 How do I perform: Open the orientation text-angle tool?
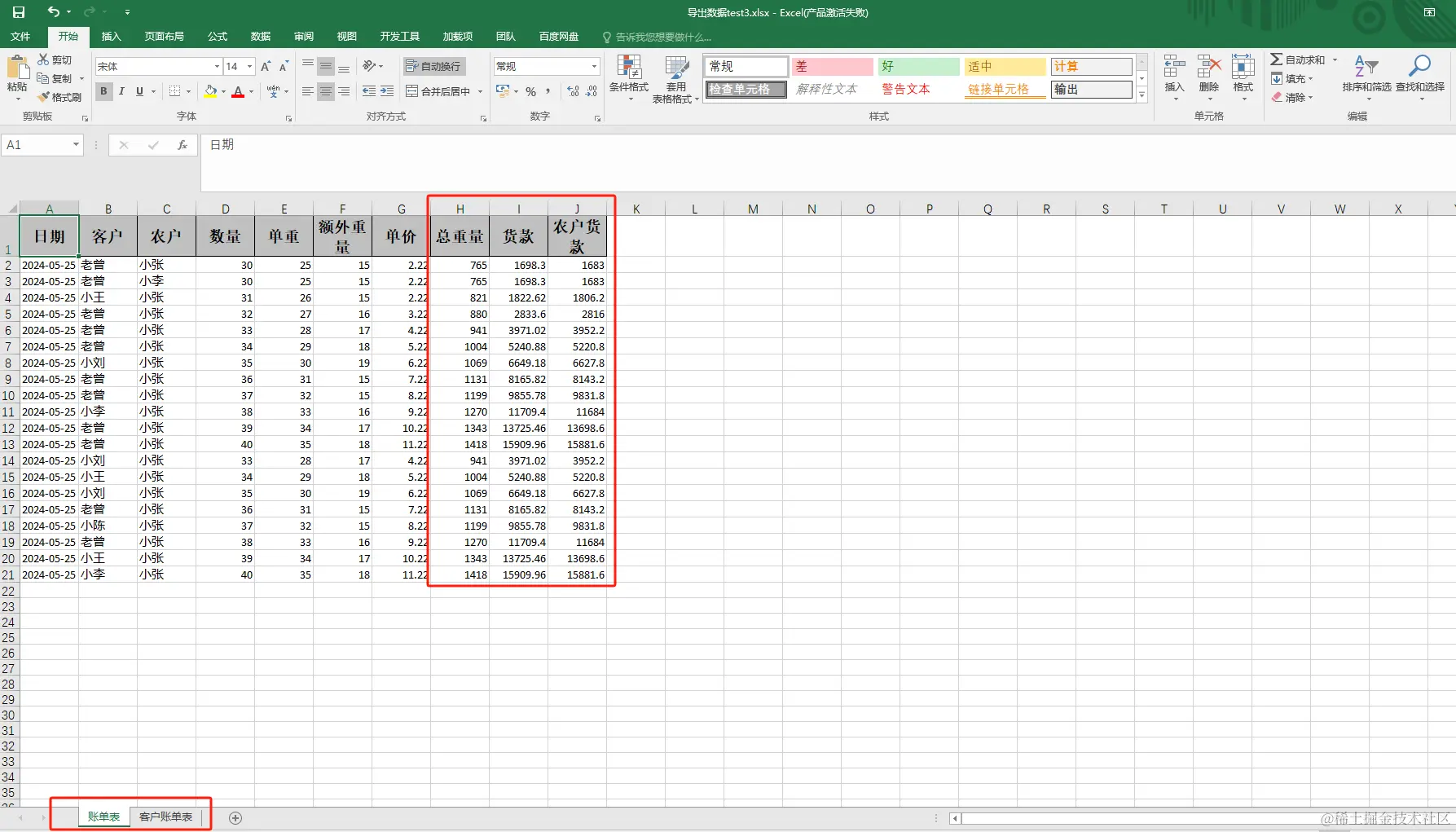point(370,66)
